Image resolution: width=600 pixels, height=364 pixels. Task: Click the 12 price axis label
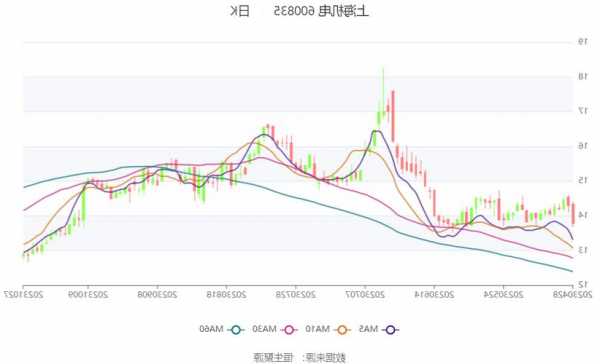(582, 284)
